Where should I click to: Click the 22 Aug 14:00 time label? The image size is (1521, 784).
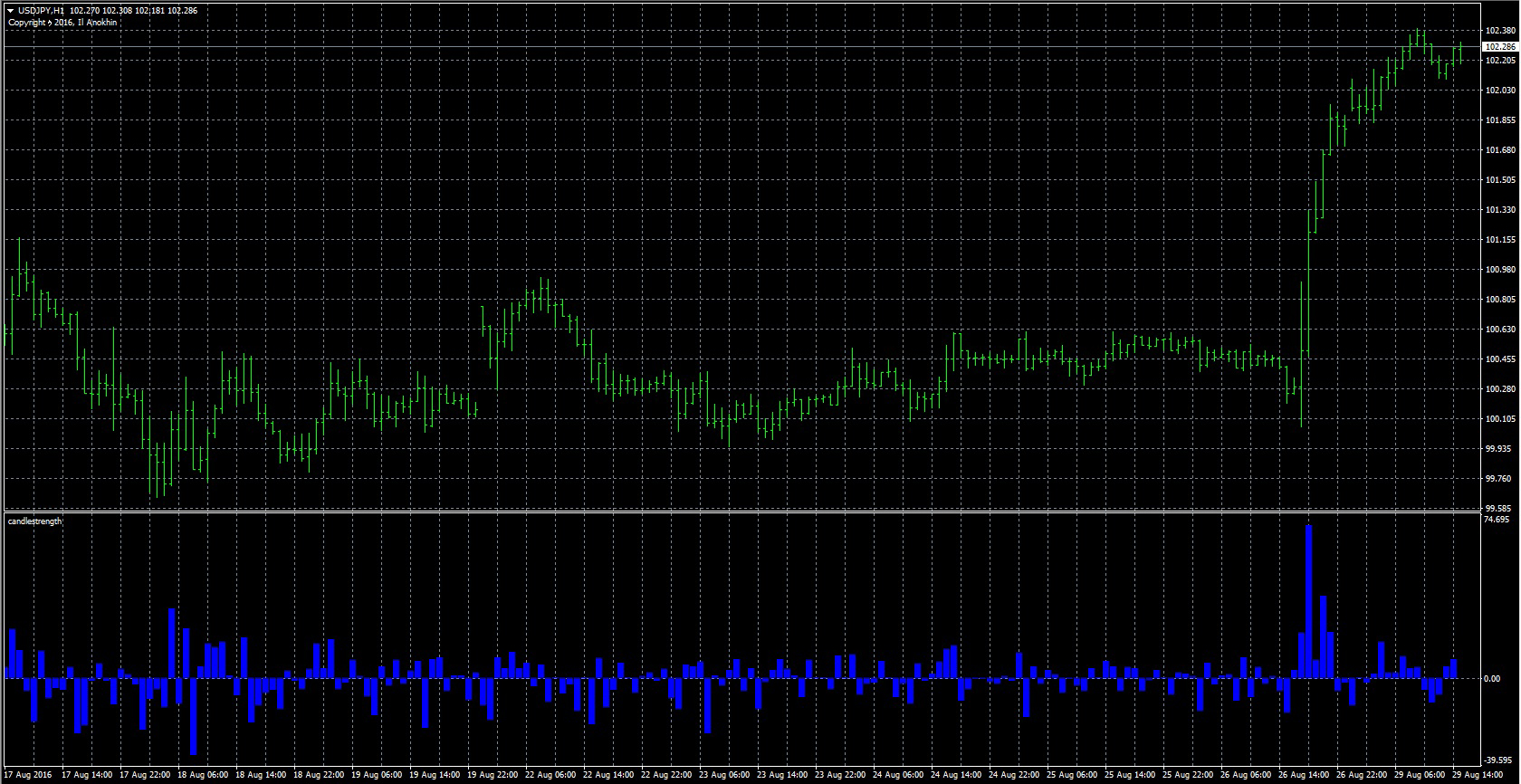pyautogui.click(x=609, y=775)
